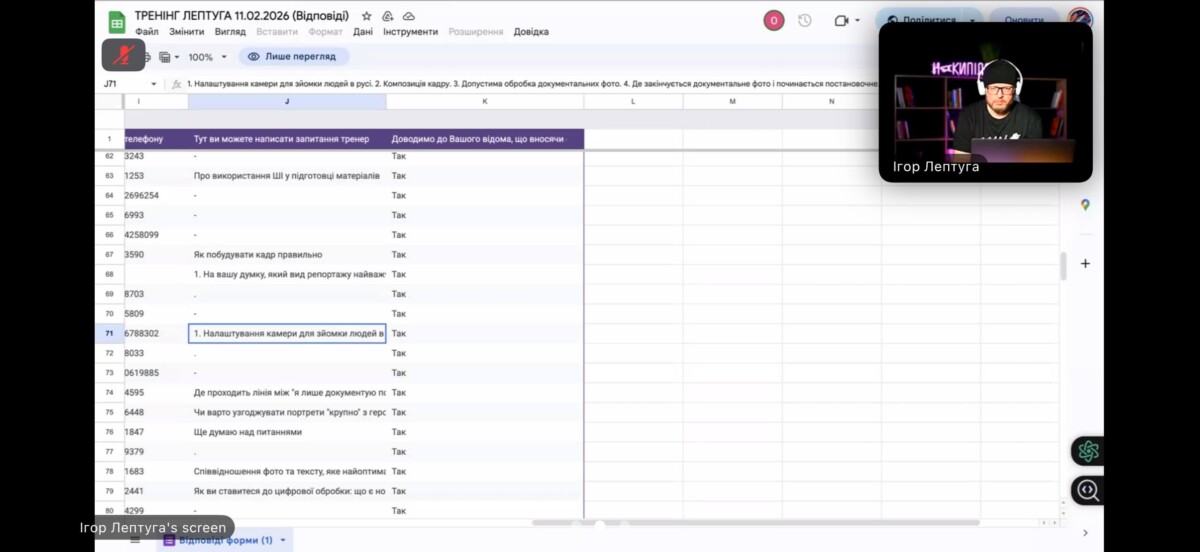1200x552 pixels.
Task: Expand the name box J71 dropdown
Action: click(x=153, y=84)
